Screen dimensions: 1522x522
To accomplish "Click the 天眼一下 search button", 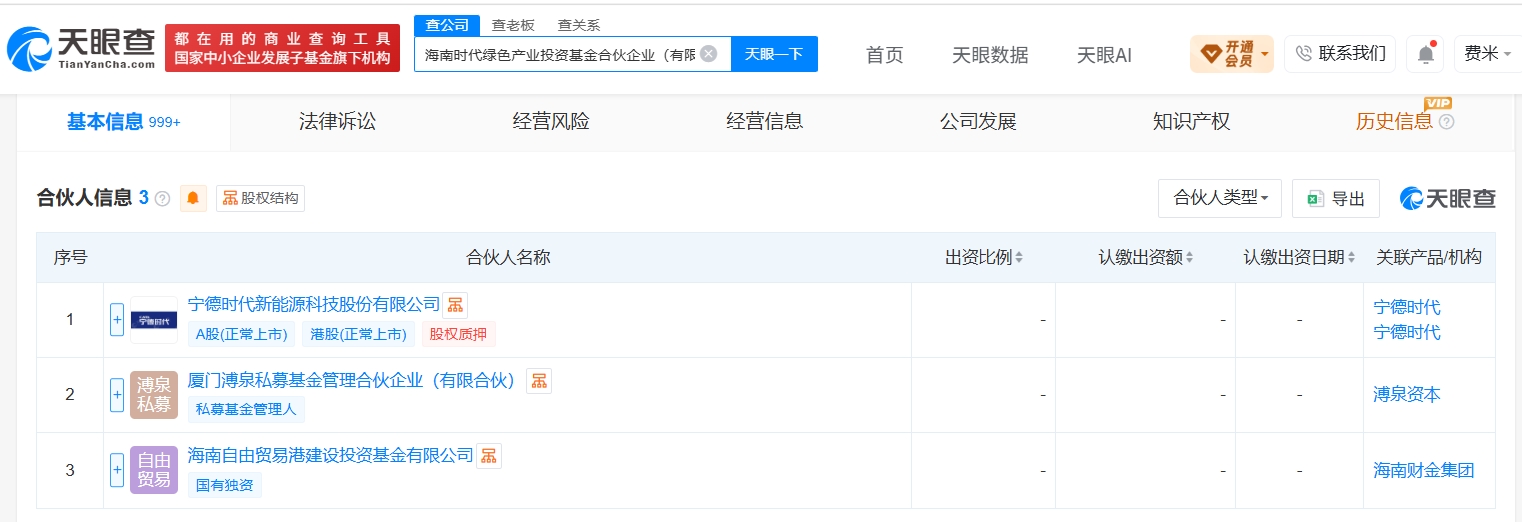I will tap(774, 54).
